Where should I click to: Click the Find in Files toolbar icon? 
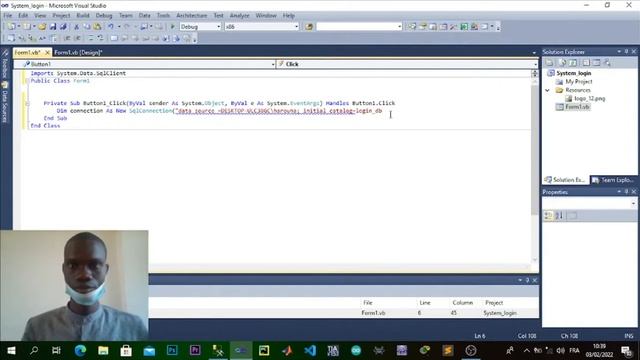tap(309, 27)
